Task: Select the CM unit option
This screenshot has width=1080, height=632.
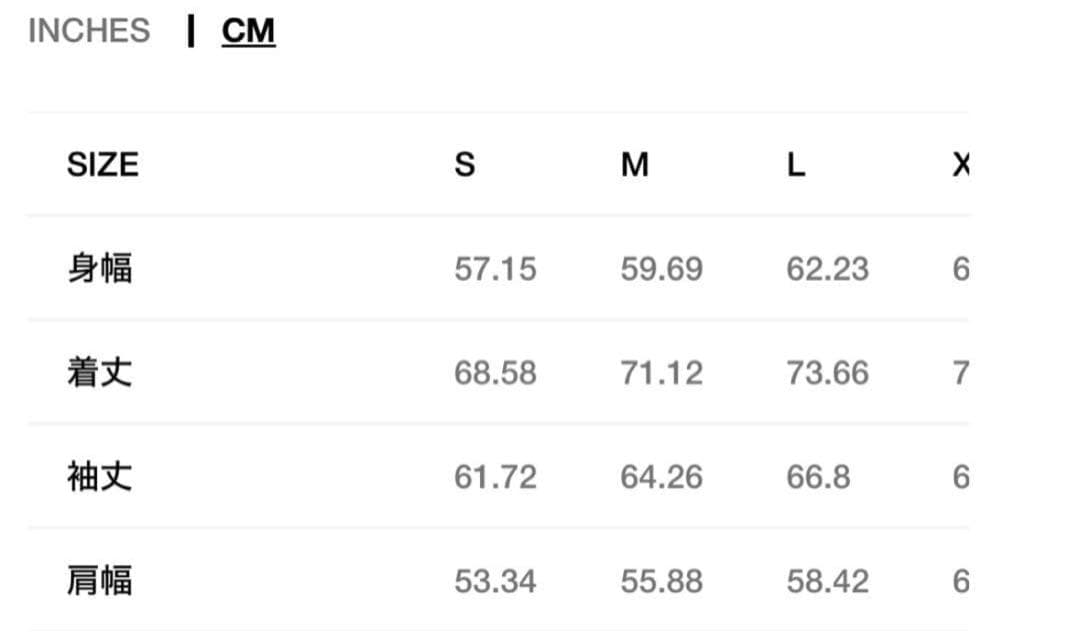Action: pyautogui.click(x=248, y=31)
